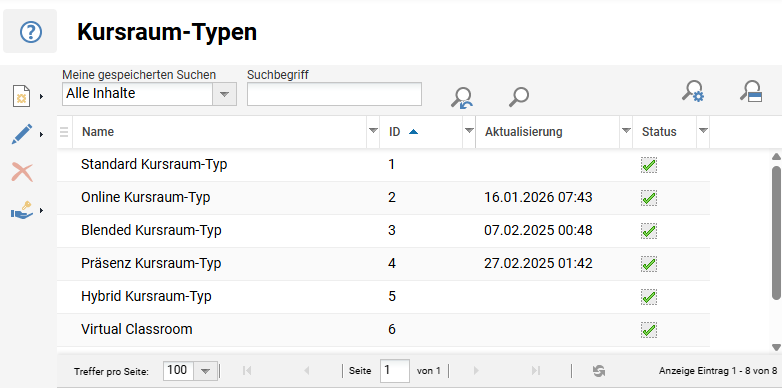Click the Kursraum-Typen page title
The height and width of the screenshot is (388, 782).
pos(167,32)
